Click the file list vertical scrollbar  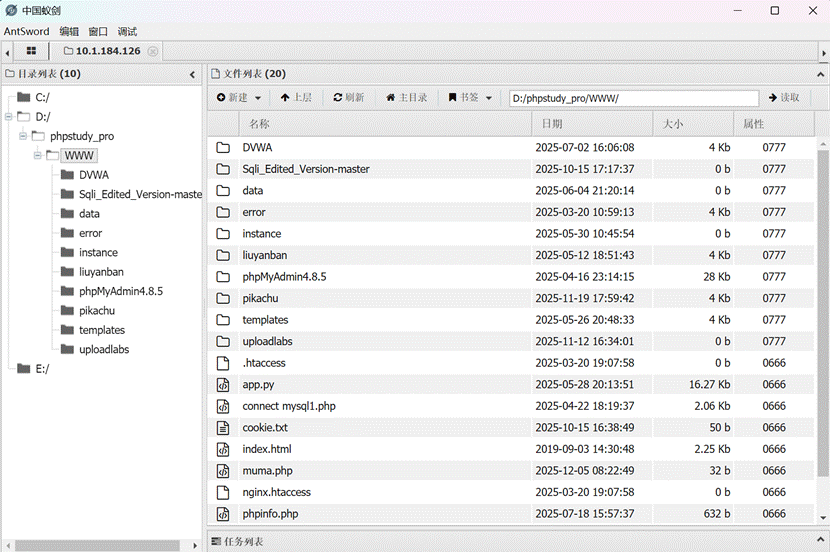click(x=823, y=312)
